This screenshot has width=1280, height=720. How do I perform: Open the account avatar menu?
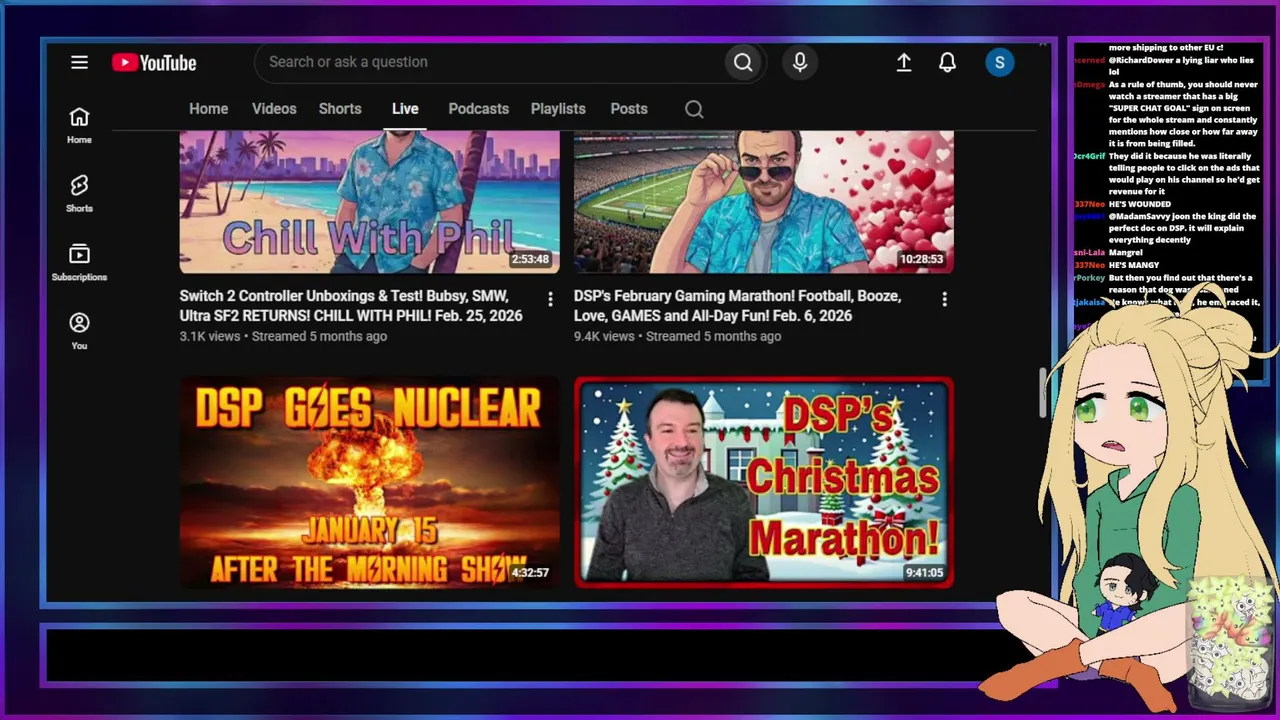pos(1000,62)
